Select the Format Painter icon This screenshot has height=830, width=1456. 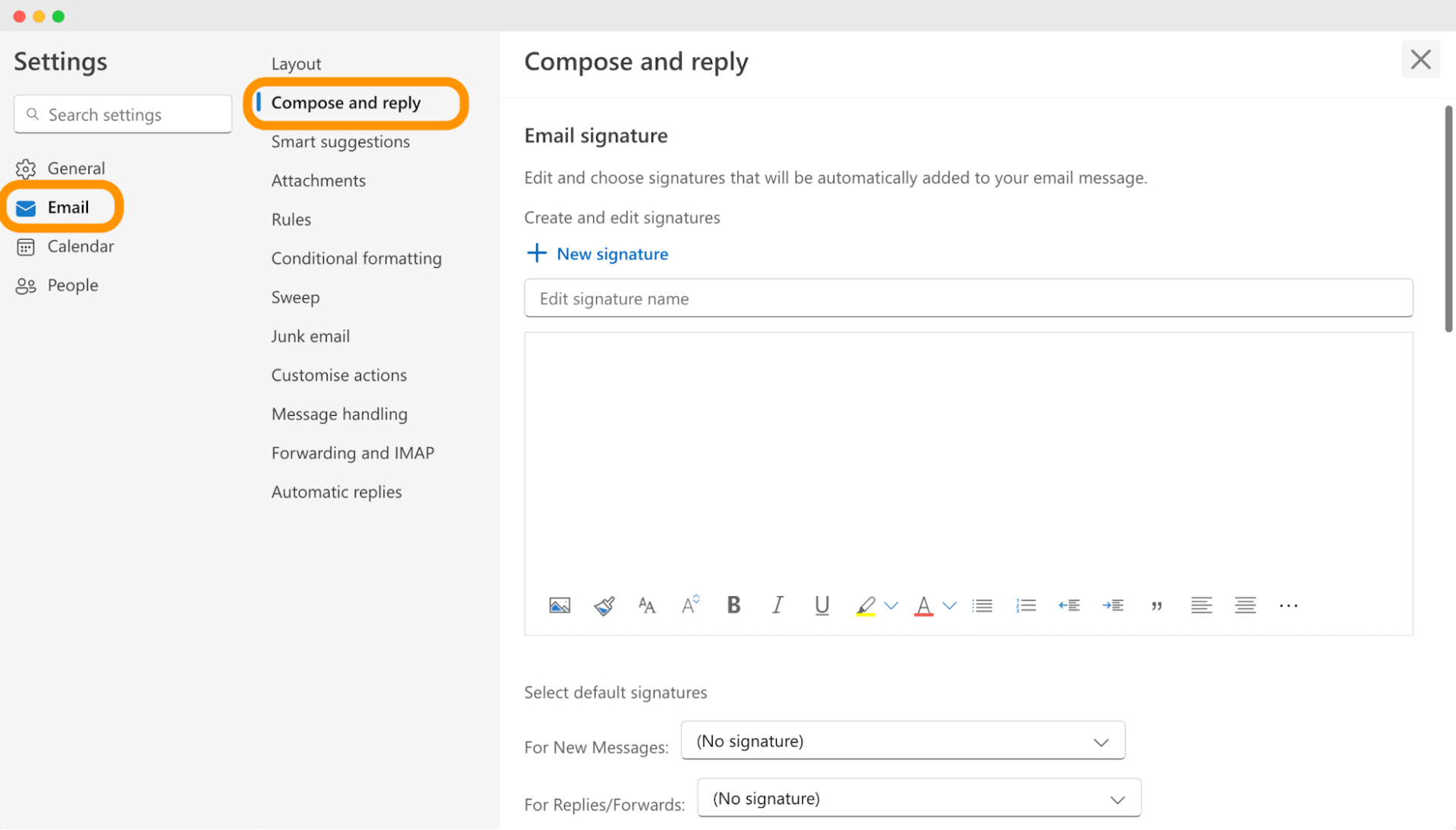[603, 605]
